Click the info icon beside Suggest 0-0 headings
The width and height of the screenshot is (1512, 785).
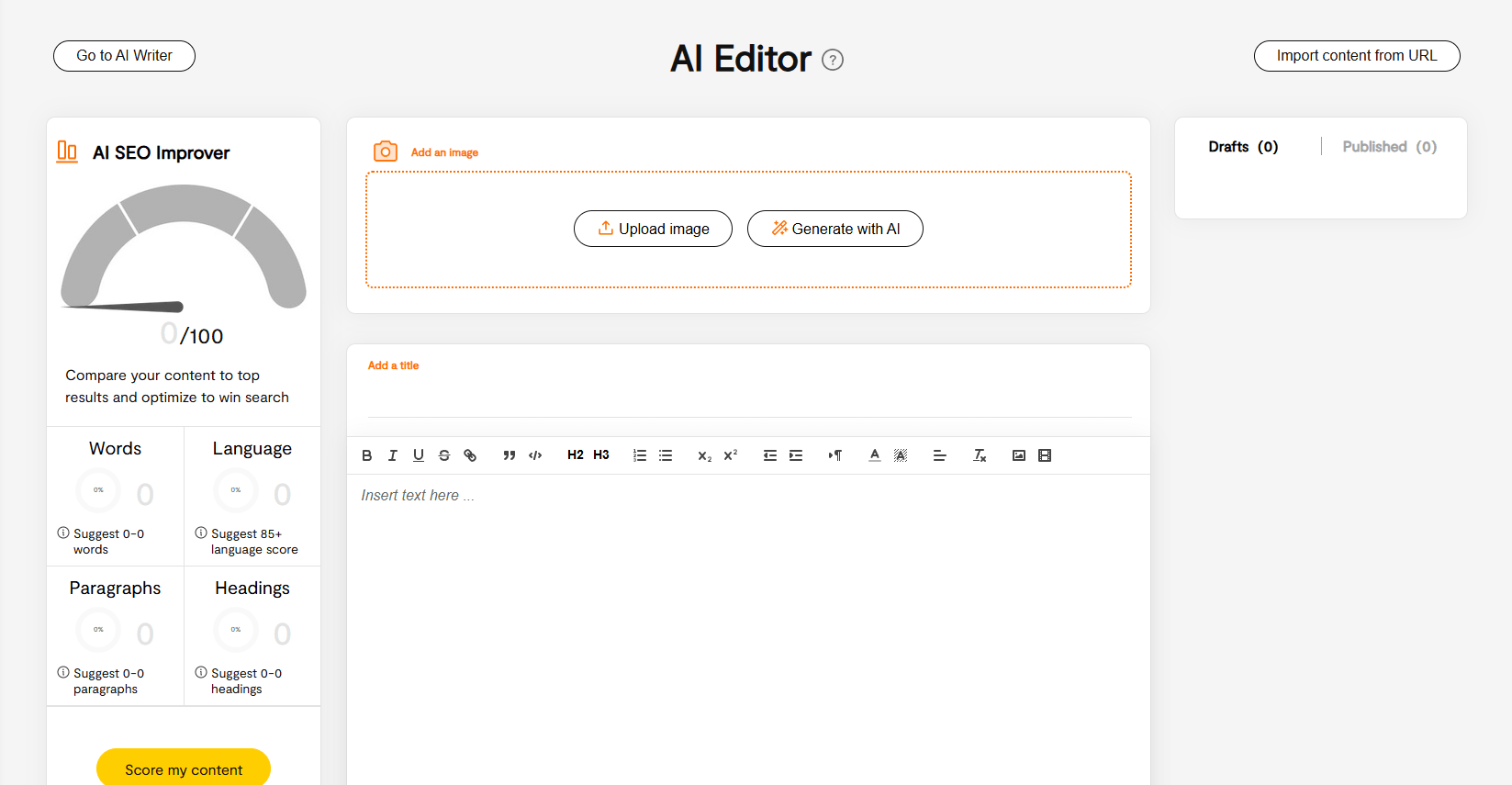tap(201, 672)
